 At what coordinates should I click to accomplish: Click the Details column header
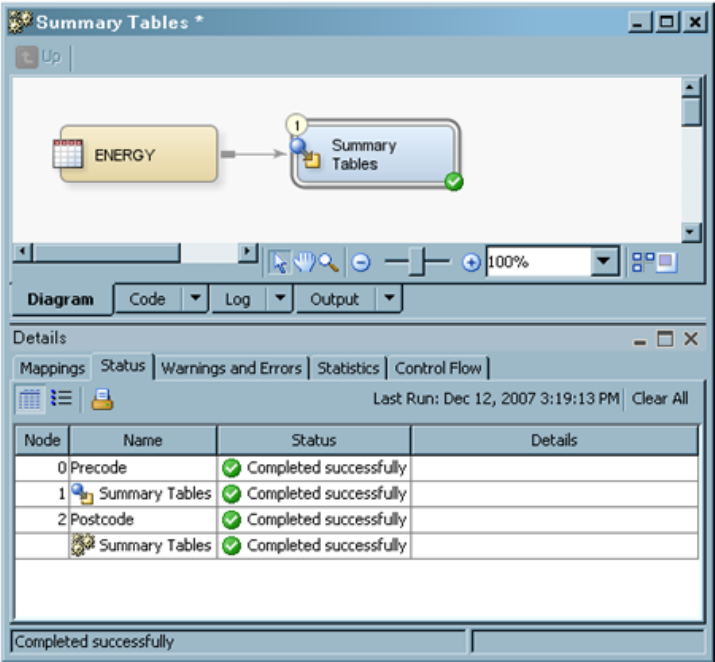(x=554, y=440)
